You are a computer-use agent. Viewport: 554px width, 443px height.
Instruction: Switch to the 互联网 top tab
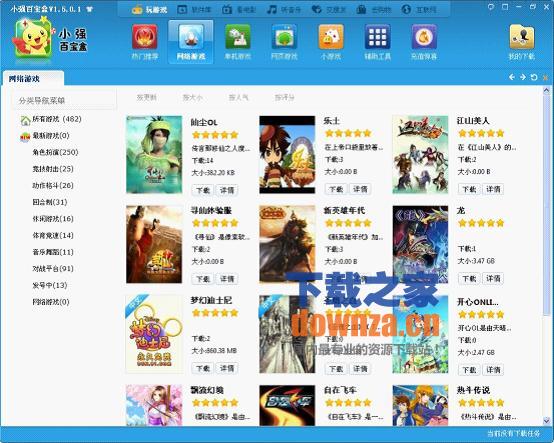[x=419, y=10]
